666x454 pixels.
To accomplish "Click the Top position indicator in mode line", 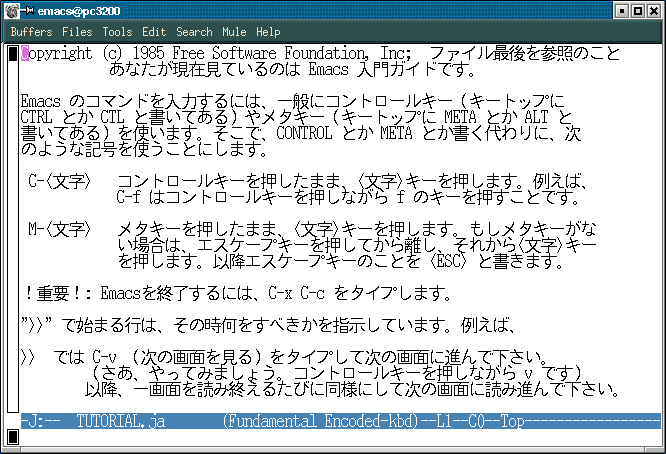I will 512,421.
